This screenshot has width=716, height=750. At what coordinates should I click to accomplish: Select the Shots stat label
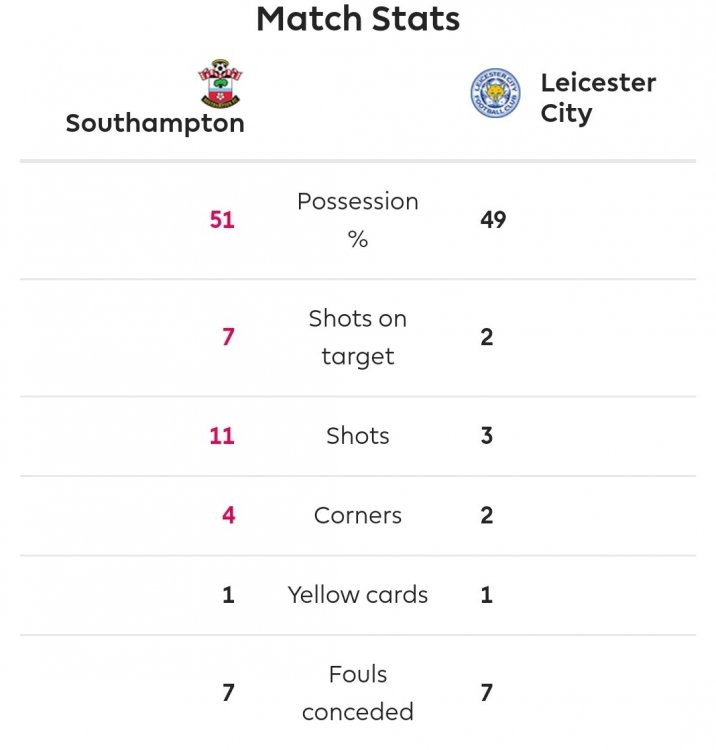click(358, 436)
